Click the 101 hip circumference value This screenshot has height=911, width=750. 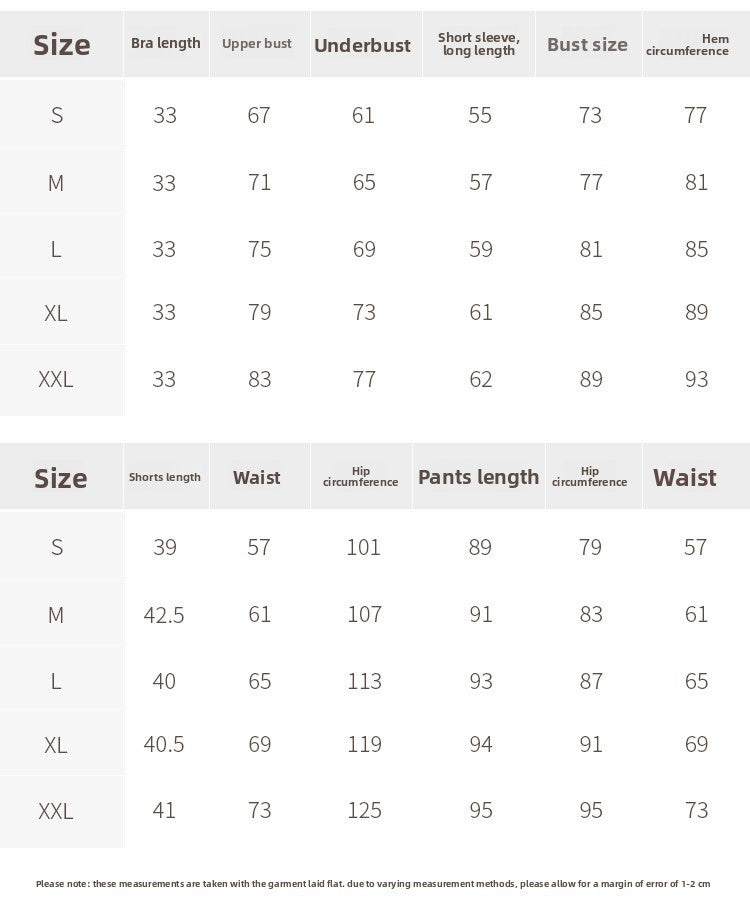pyautogui.click(x=364, y=547)
